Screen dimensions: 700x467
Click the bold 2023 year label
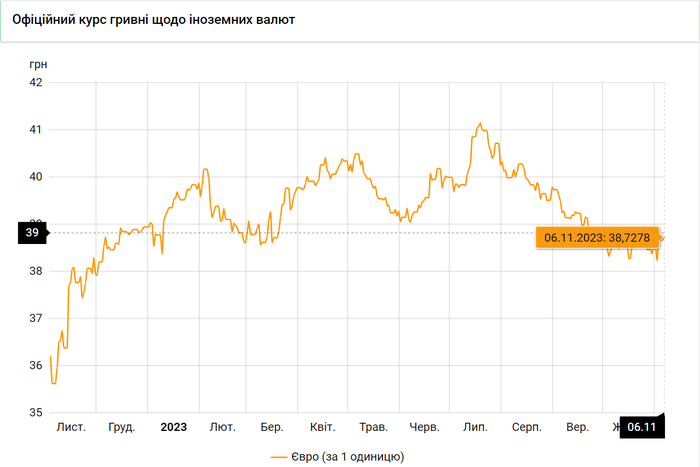[x=173, y=427]
